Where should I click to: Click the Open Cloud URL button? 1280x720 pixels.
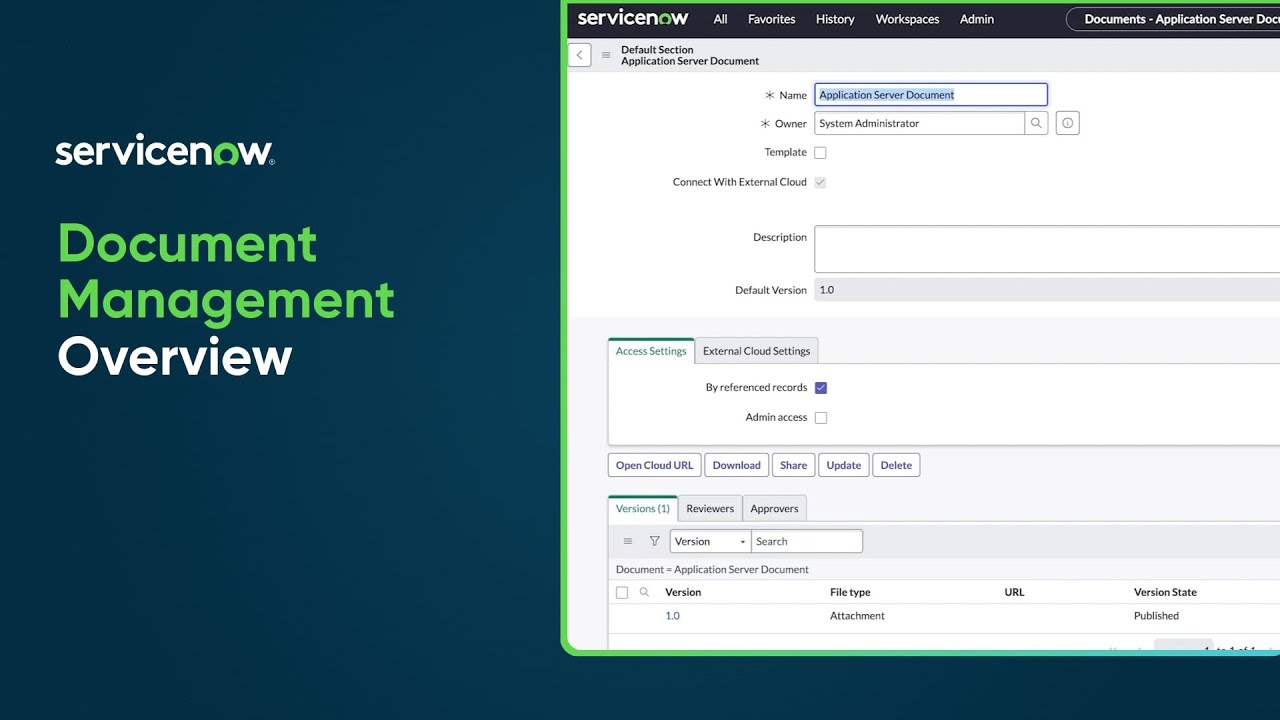(654, 465)
